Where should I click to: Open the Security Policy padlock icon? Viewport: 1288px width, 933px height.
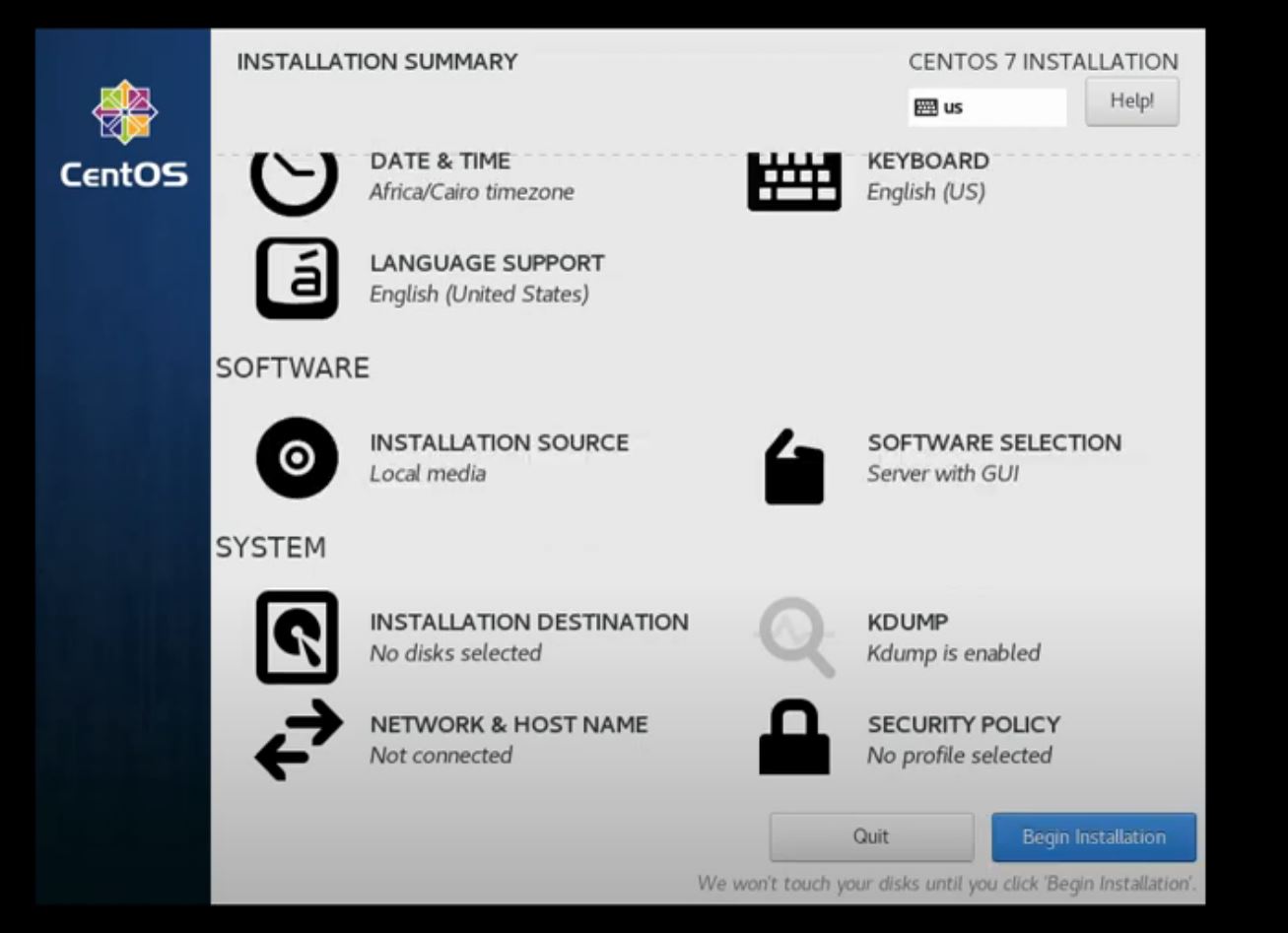click(794, 737)
